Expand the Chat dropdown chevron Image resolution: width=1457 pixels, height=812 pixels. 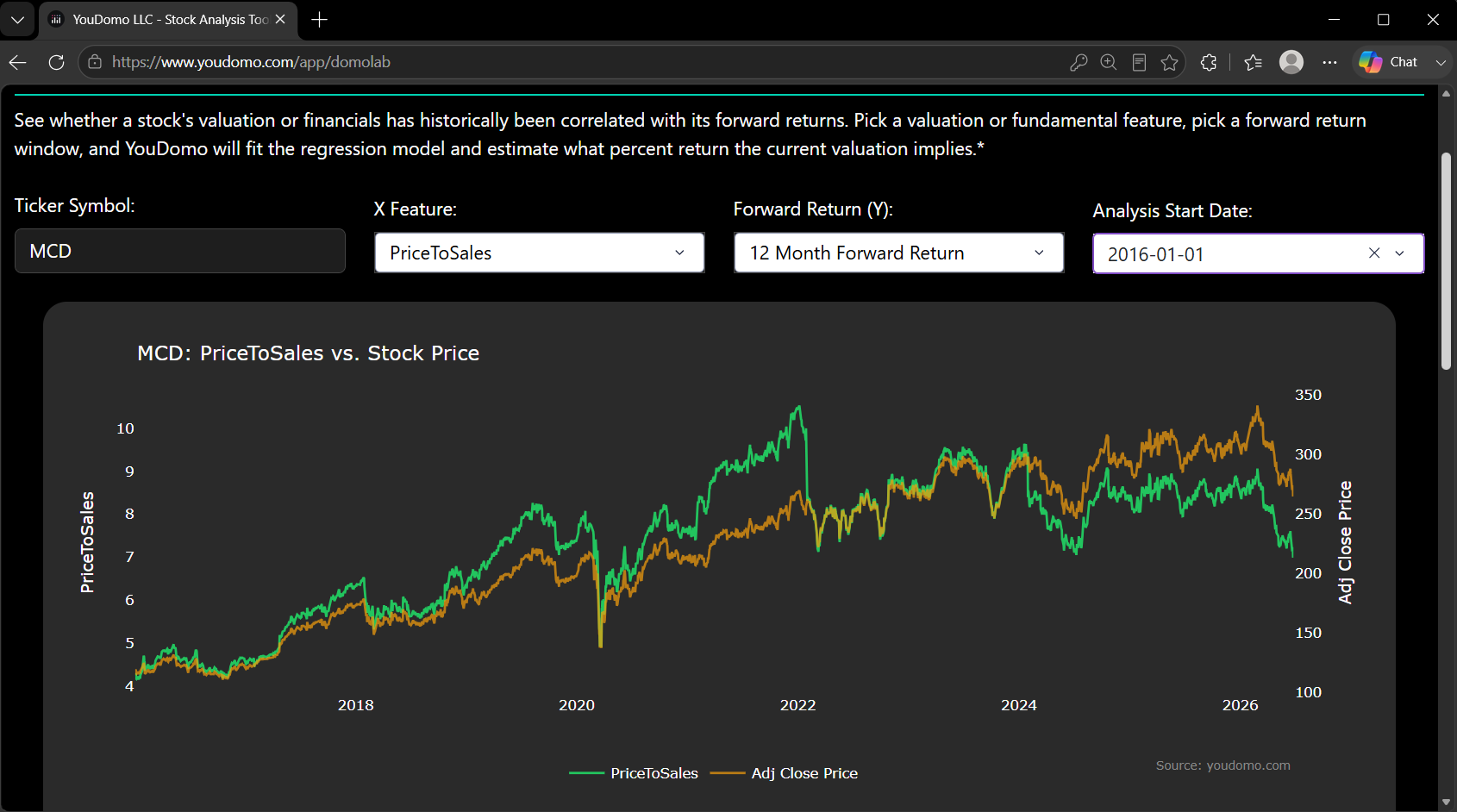pyautogui.click(x=1441, y=62)
